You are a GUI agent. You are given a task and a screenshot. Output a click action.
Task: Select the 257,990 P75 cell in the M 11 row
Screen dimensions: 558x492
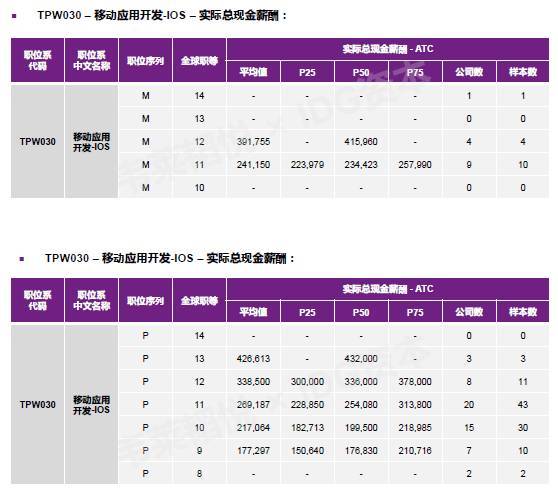click(415, 165)
